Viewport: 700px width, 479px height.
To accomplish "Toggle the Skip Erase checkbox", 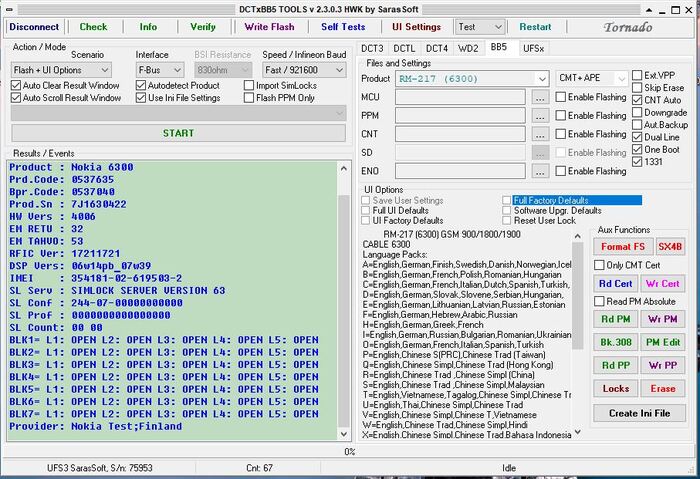I will [638, 87].
